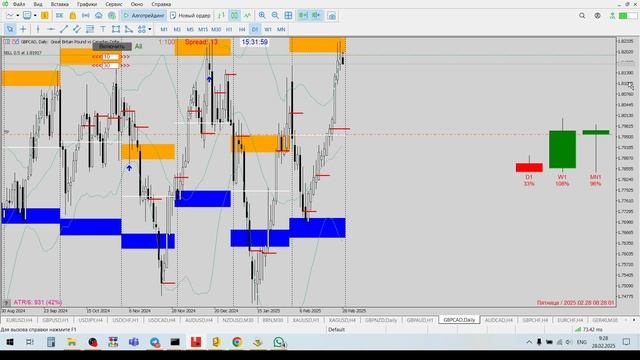This screenshot has height=360, width=640.
Task: Click the green W1 candle indicator
Action: point(562,149)
